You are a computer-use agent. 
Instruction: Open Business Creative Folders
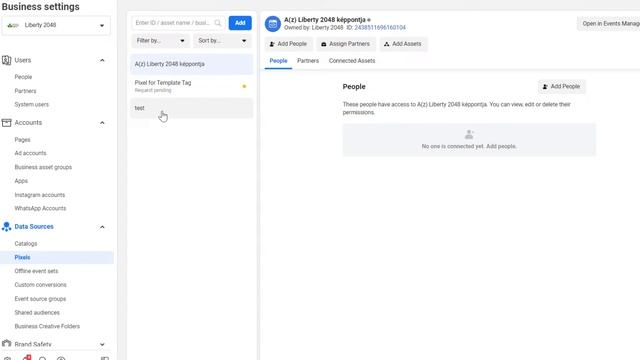click(47, 327)
